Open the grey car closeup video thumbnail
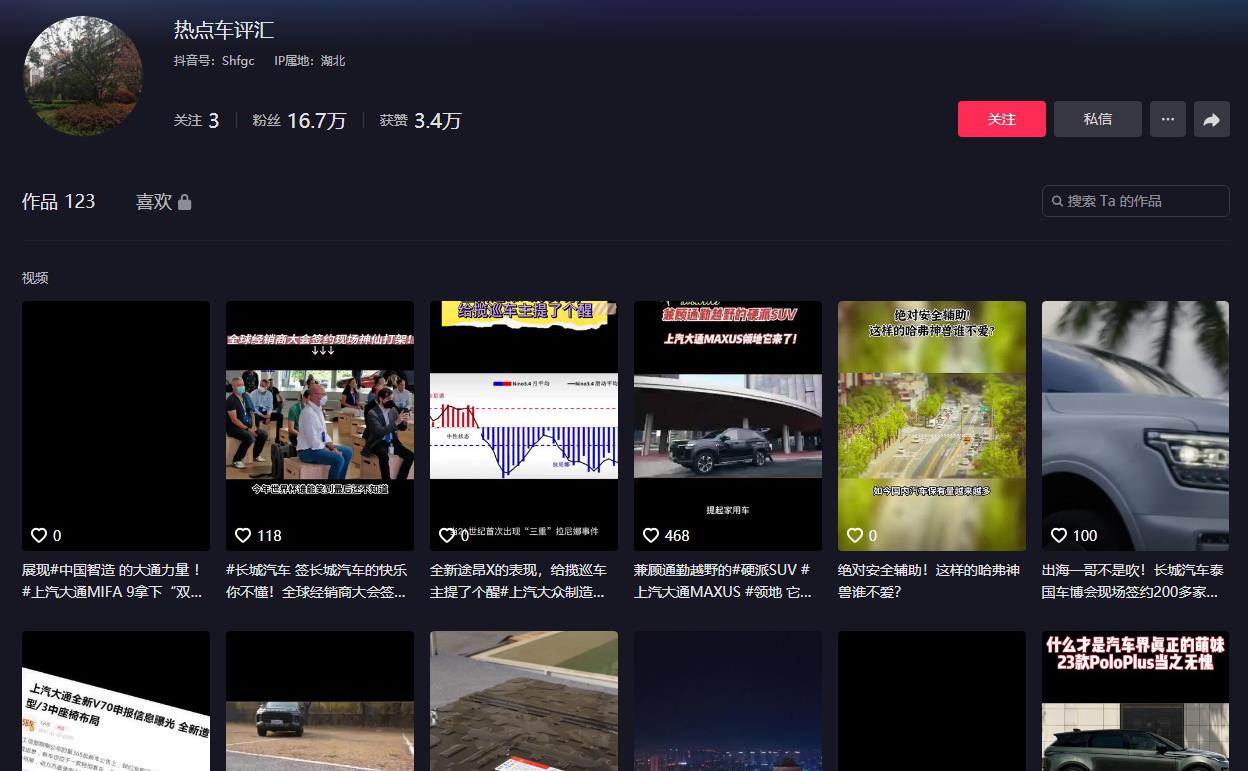 [1136, 426]
